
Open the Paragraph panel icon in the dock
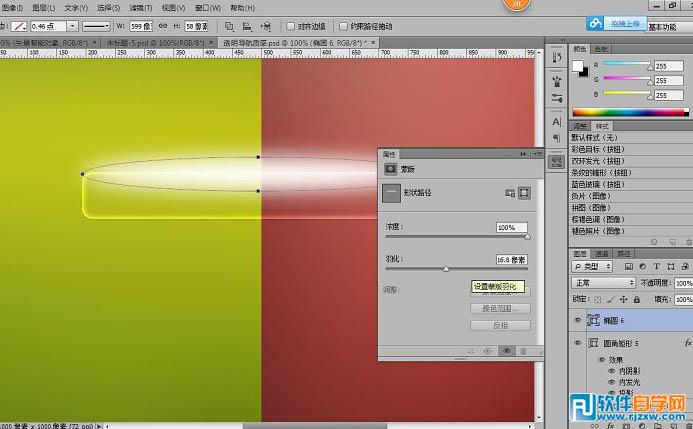(x=556, y=138)
